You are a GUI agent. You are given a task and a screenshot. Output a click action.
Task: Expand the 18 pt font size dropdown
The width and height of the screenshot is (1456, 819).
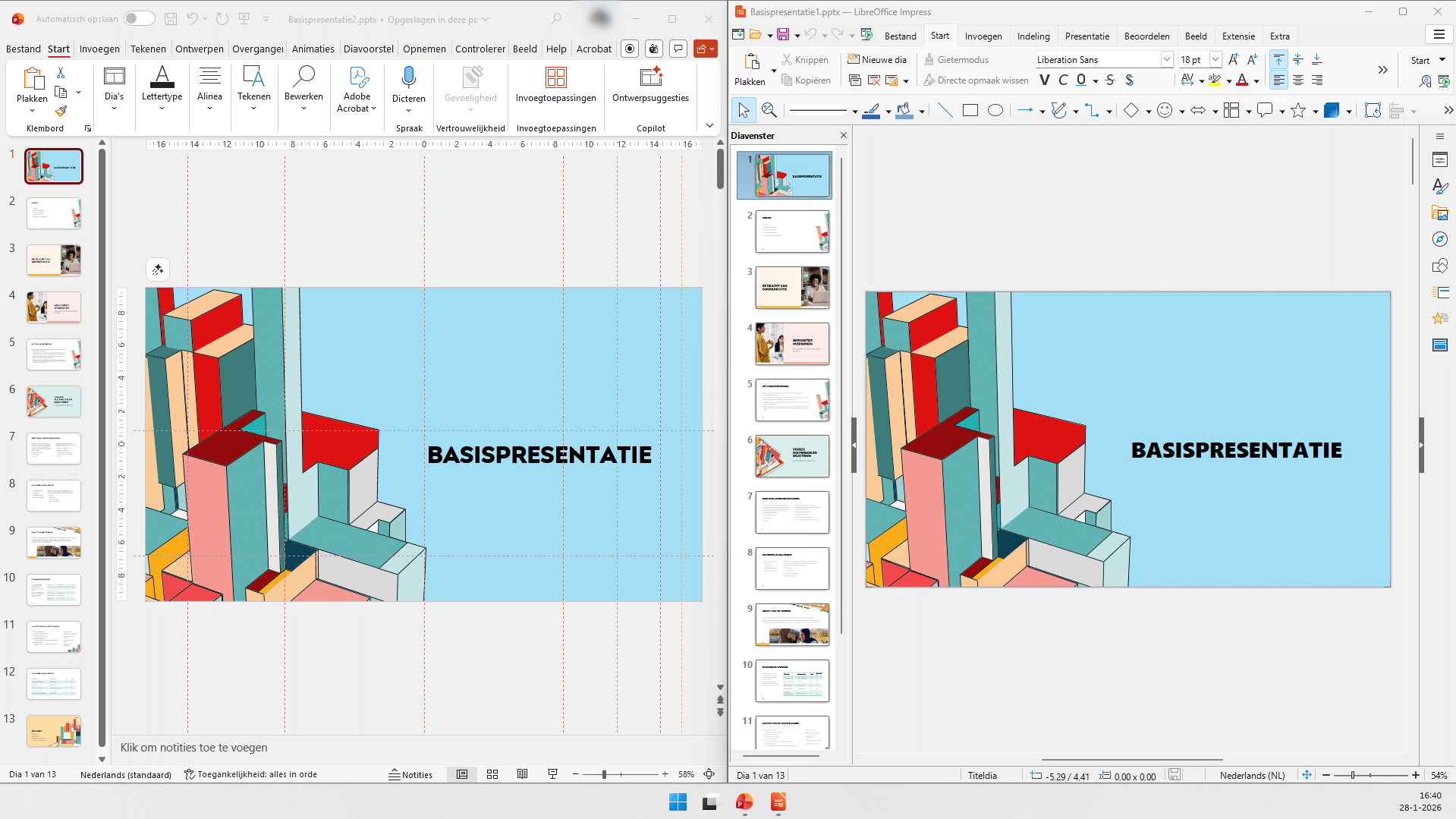pyautogui.click(x=1215, y=60)
